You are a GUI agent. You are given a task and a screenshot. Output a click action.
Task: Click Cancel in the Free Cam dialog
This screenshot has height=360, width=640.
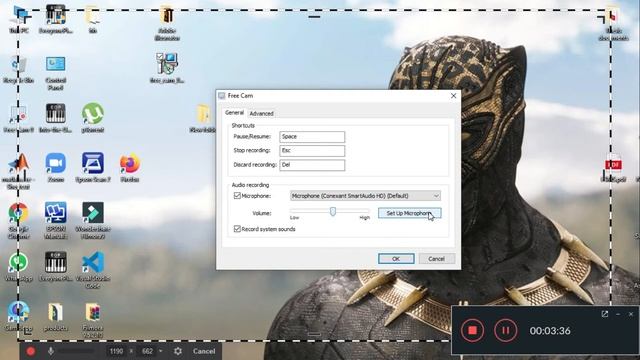(436, 259)
